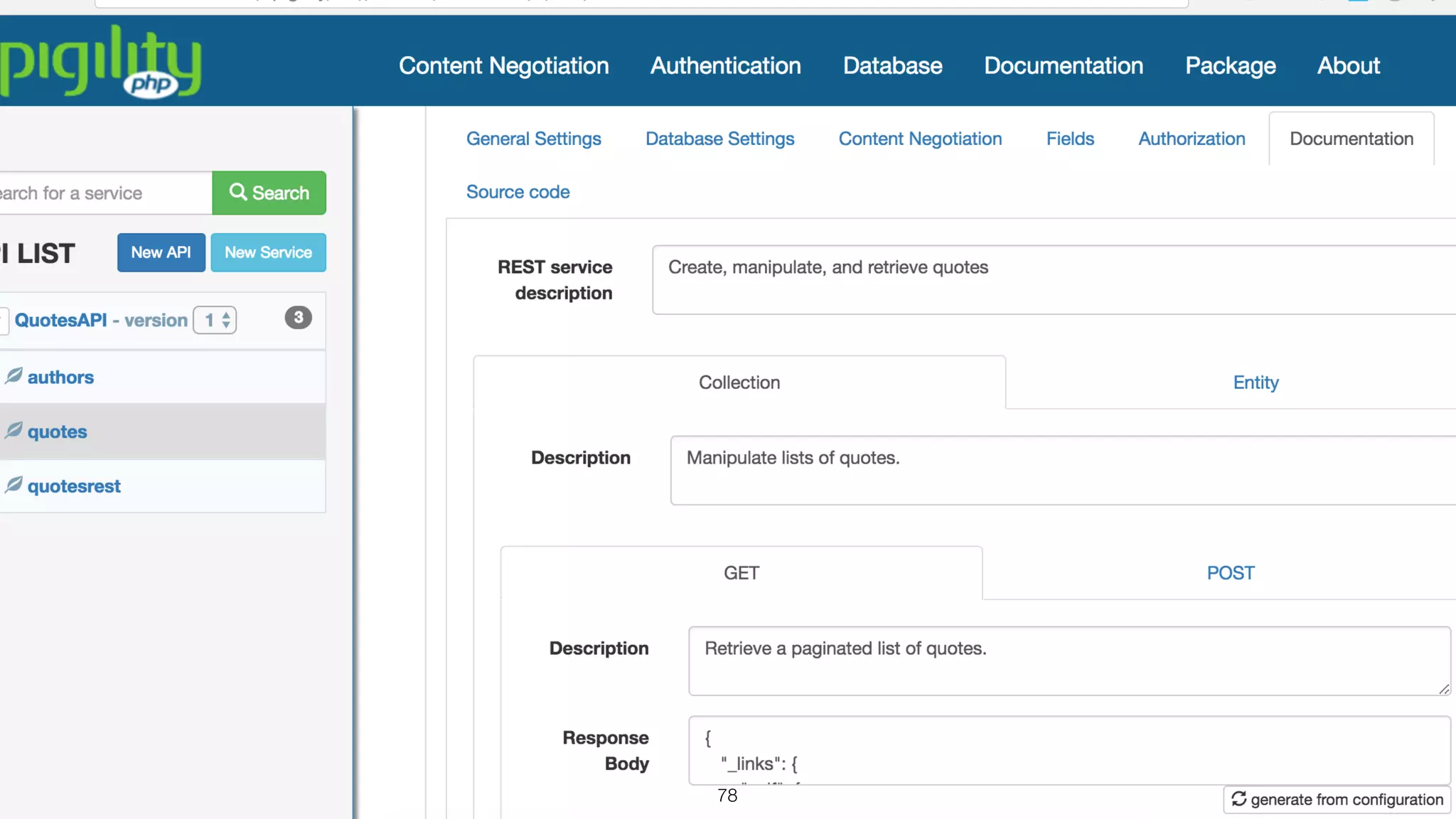This screenshot has width=1456, height=819.
Task: Open the Package menu item
Action: (1230, 65)
